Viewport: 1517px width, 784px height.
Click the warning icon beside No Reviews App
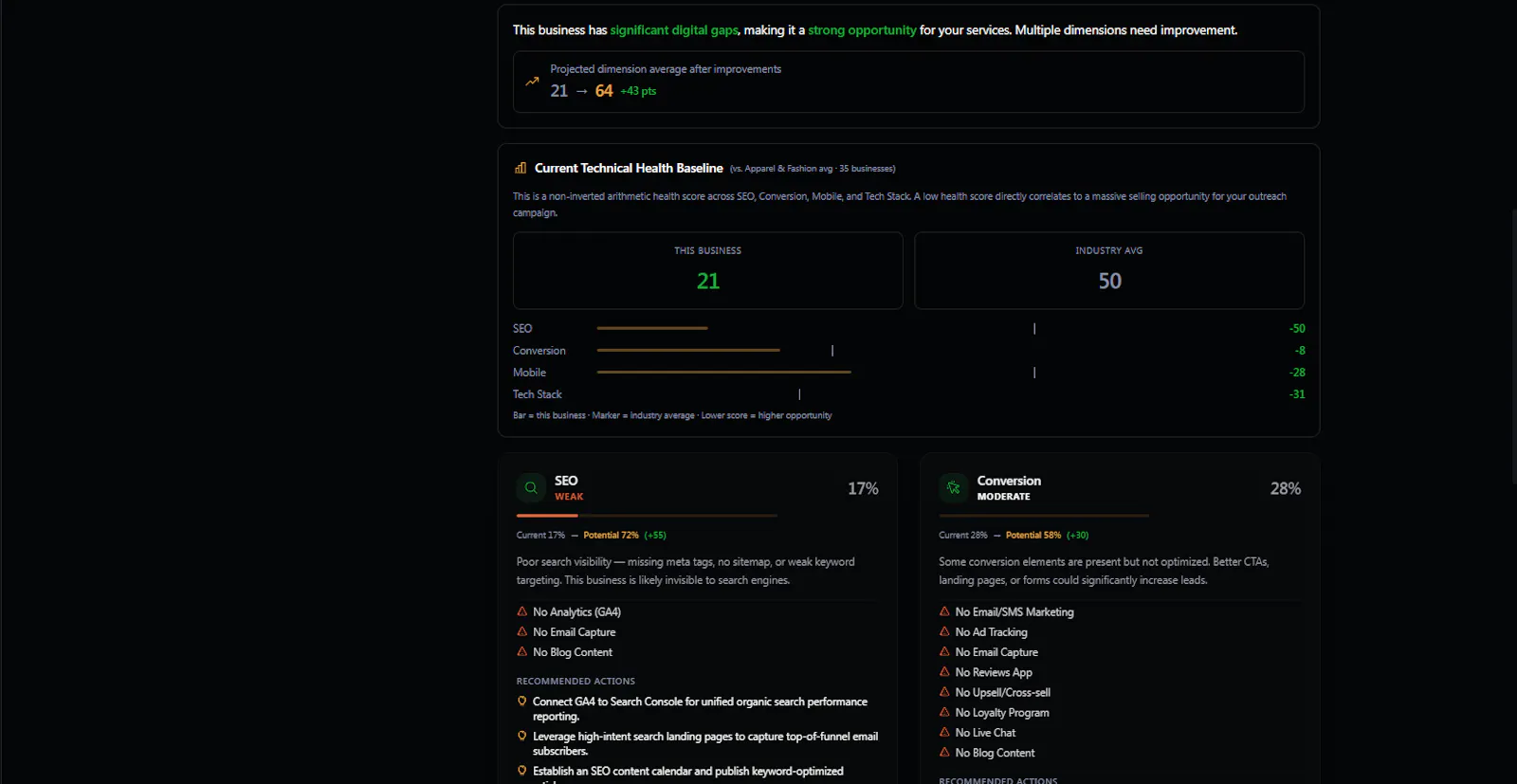coord(944,671)
